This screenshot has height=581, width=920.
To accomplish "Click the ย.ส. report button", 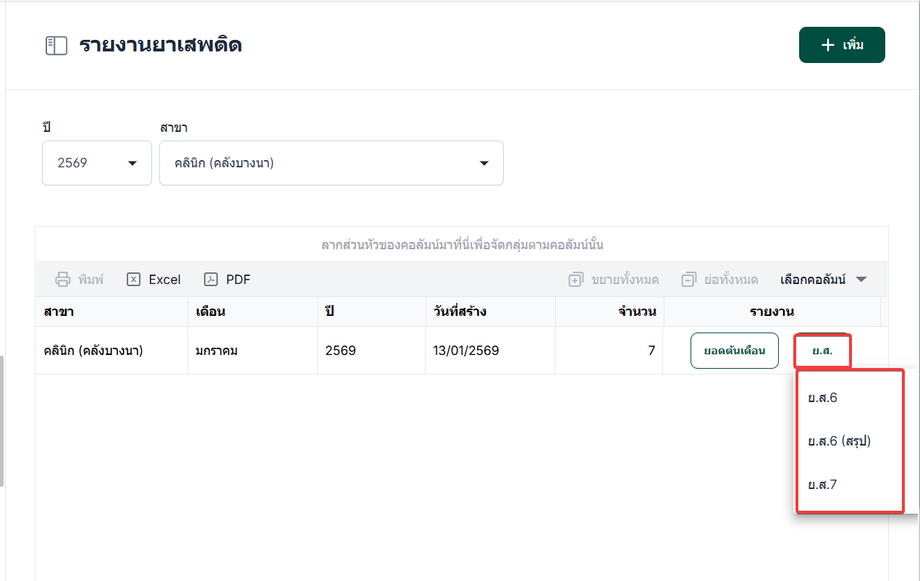I will [822, 351].
